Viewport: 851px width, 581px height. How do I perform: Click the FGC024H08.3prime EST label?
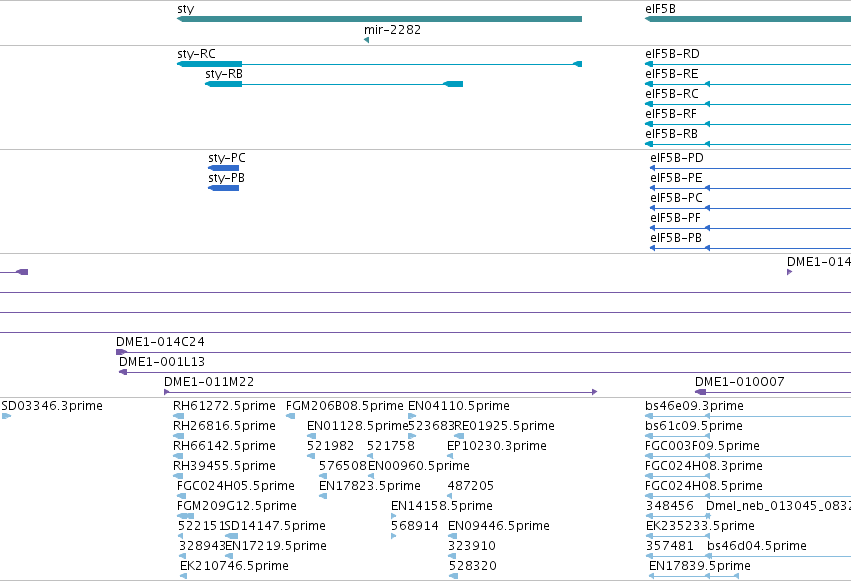pos(704,466)
